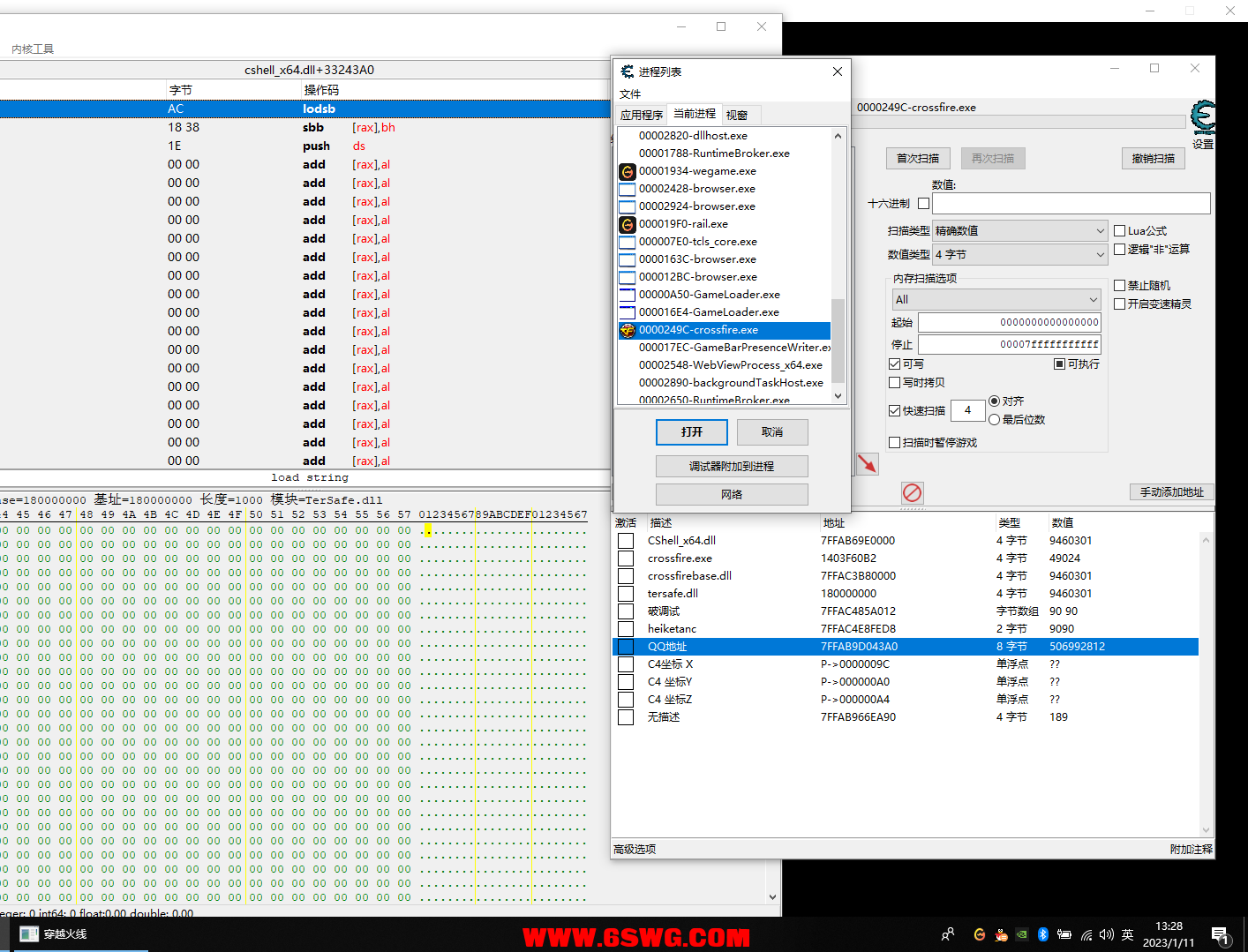The width and height of the screenshot is (1248, 952).
Task: Click 停止 stop address field
Action: 1010,345
